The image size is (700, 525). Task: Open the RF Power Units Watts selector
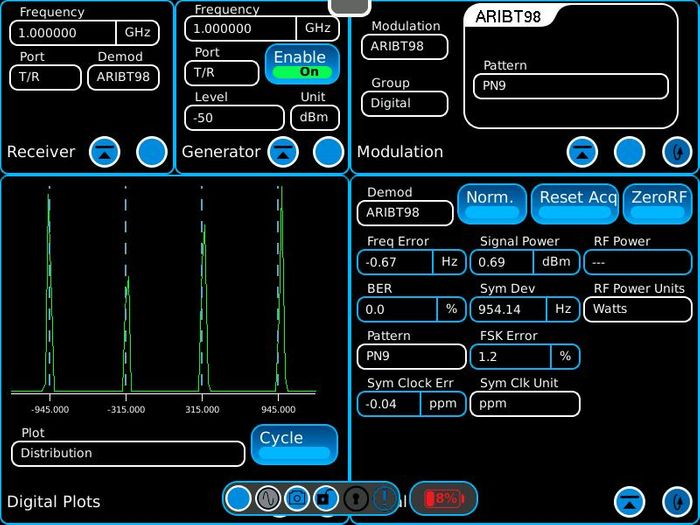pyautogui.click(x=637, y=309)
